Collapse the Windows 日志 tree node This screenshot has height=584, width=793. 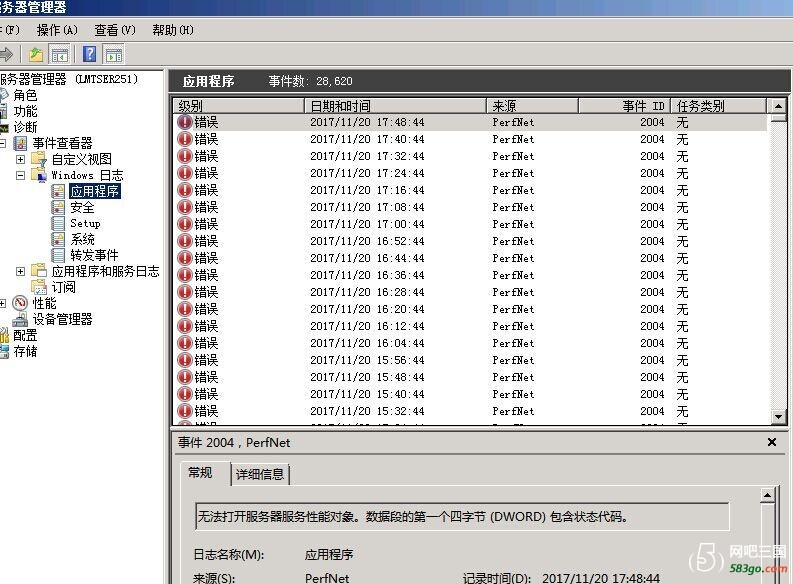click(20, 175)
